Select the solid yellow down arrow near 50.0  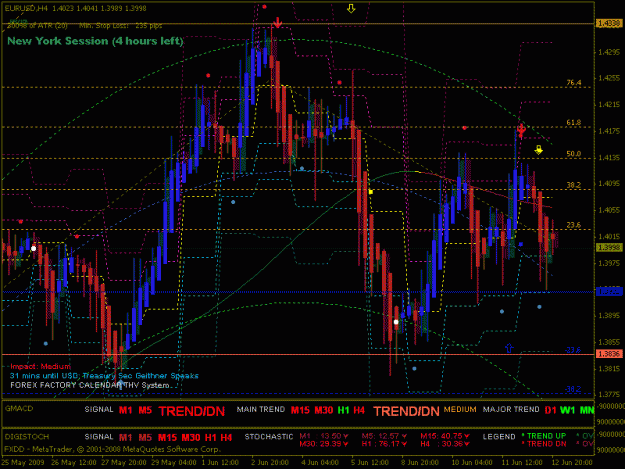coord(539,150)
